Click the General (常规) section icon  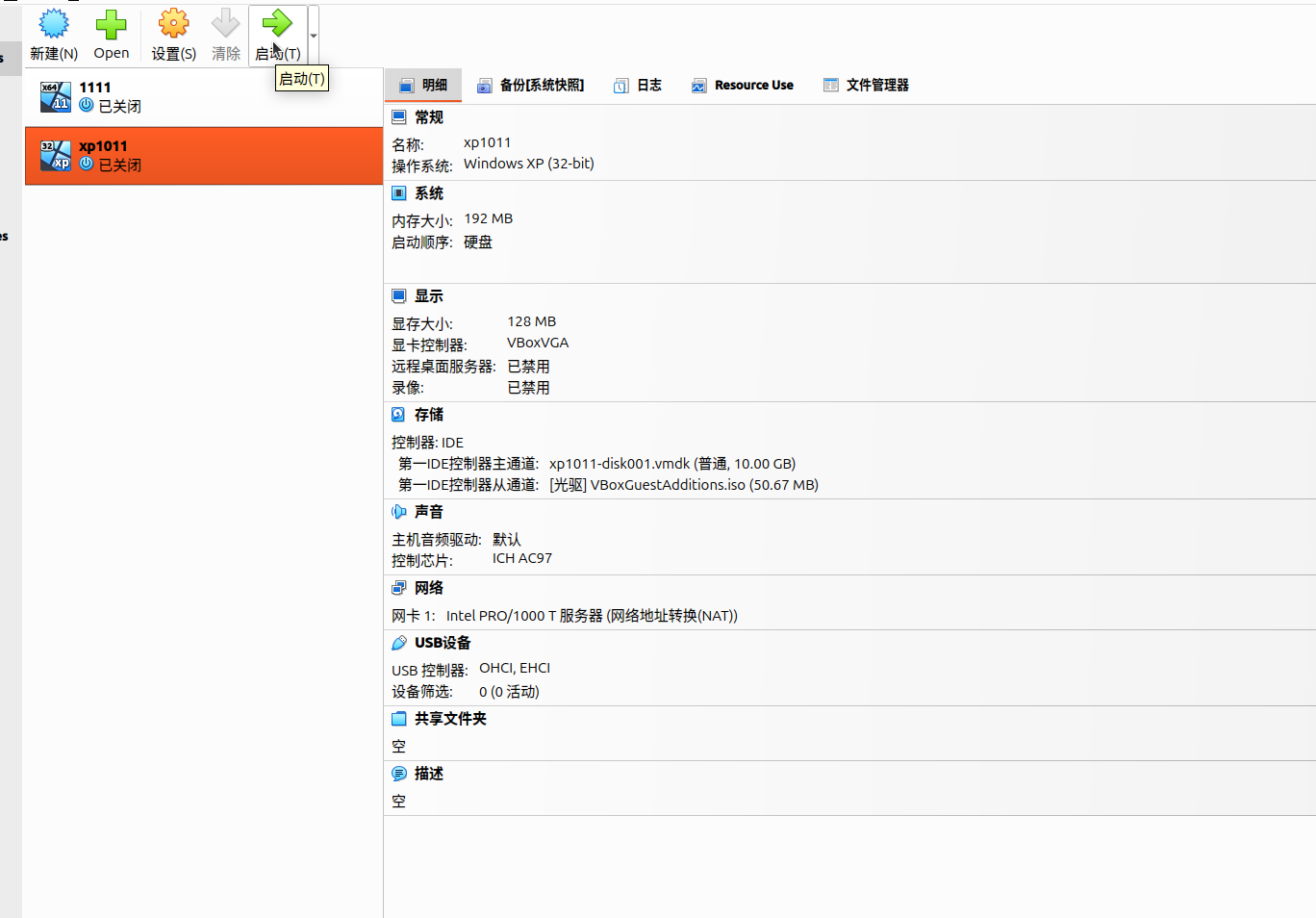(x=399, y=117)
